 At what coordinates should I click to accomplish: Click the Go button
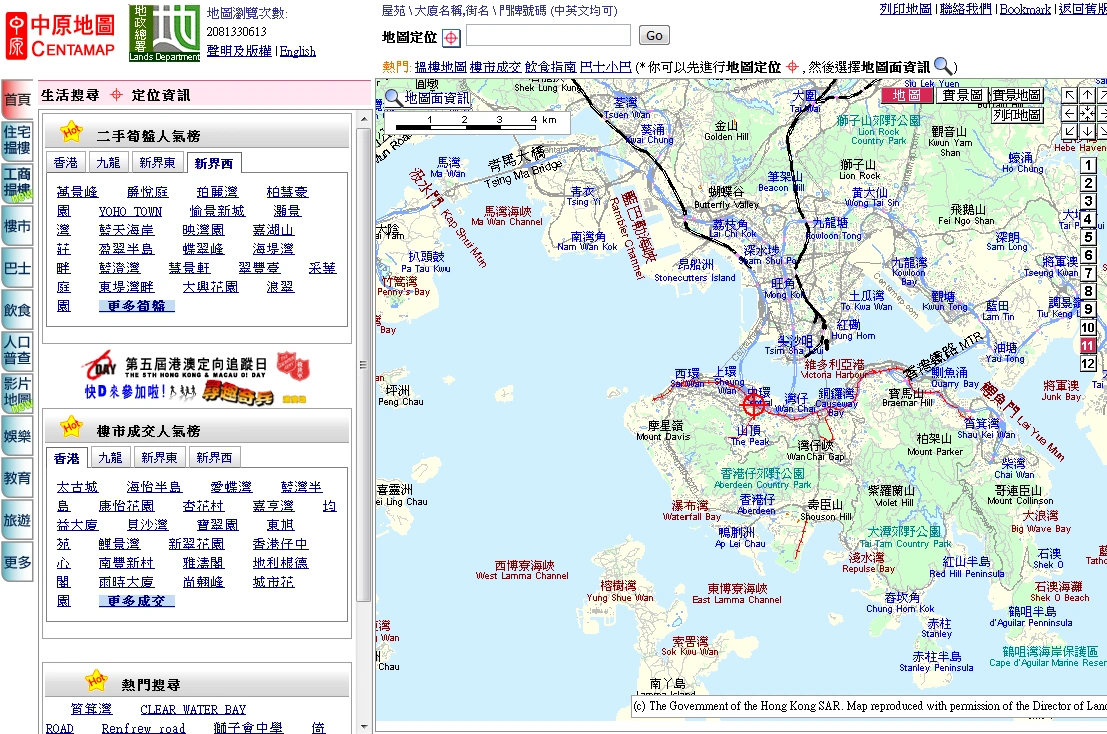tap(654, 35)
